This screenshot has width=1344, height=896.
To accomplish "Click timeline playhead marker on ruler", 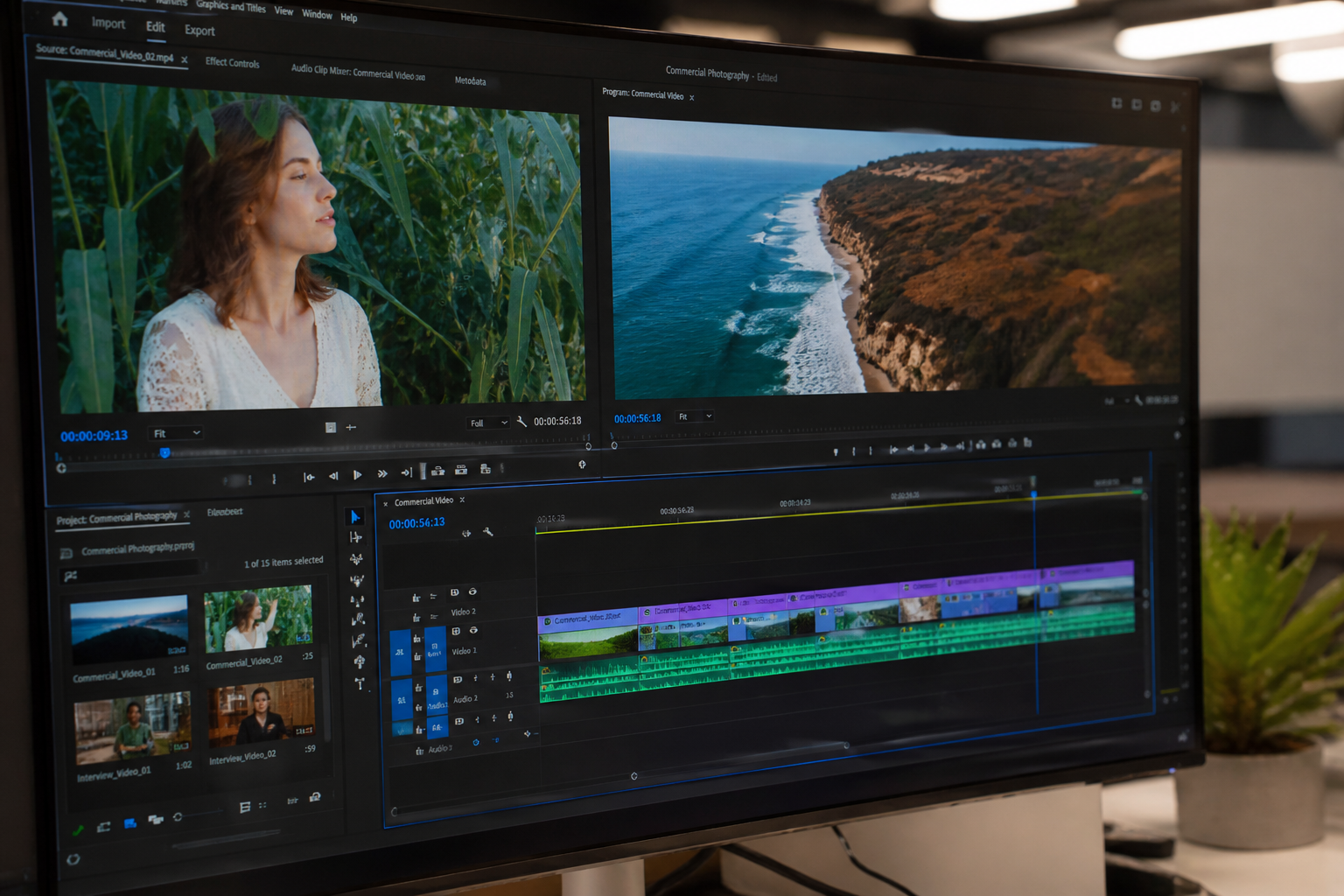I will coord(1033,495).
